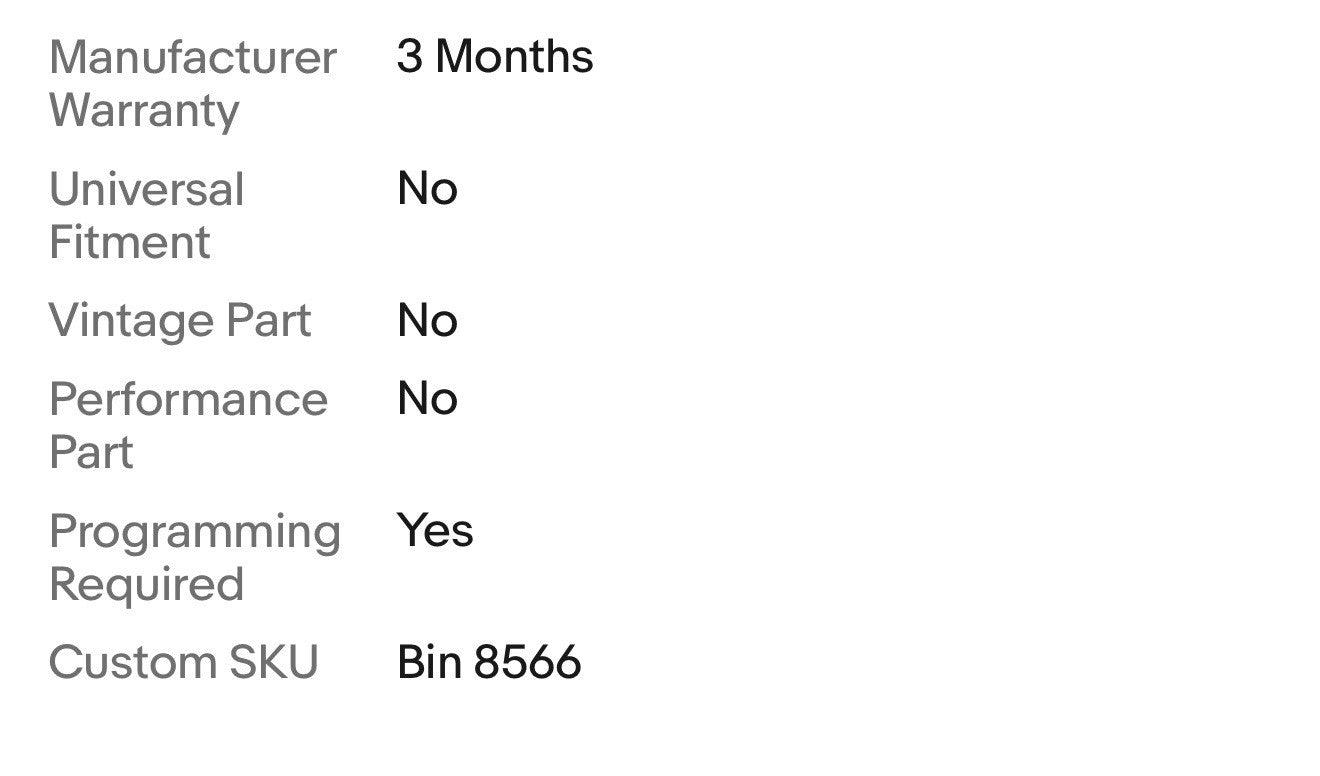Image resolution: width=1320 pixels, height=776 pixels.
Task: Select the "No" value for Universal Fitment
Action: pyautogui.click(x=427, y=189)
